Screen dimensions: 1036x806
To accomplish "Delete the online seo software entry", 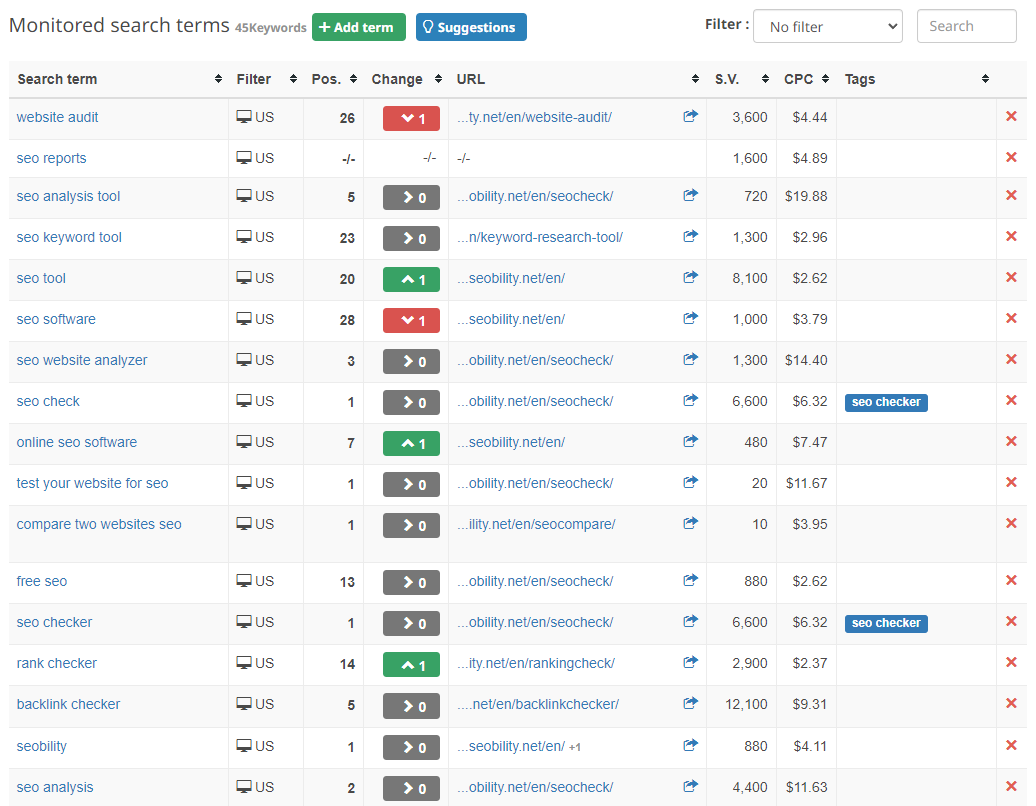I will pyautogui.click(x=1012, y=442).
